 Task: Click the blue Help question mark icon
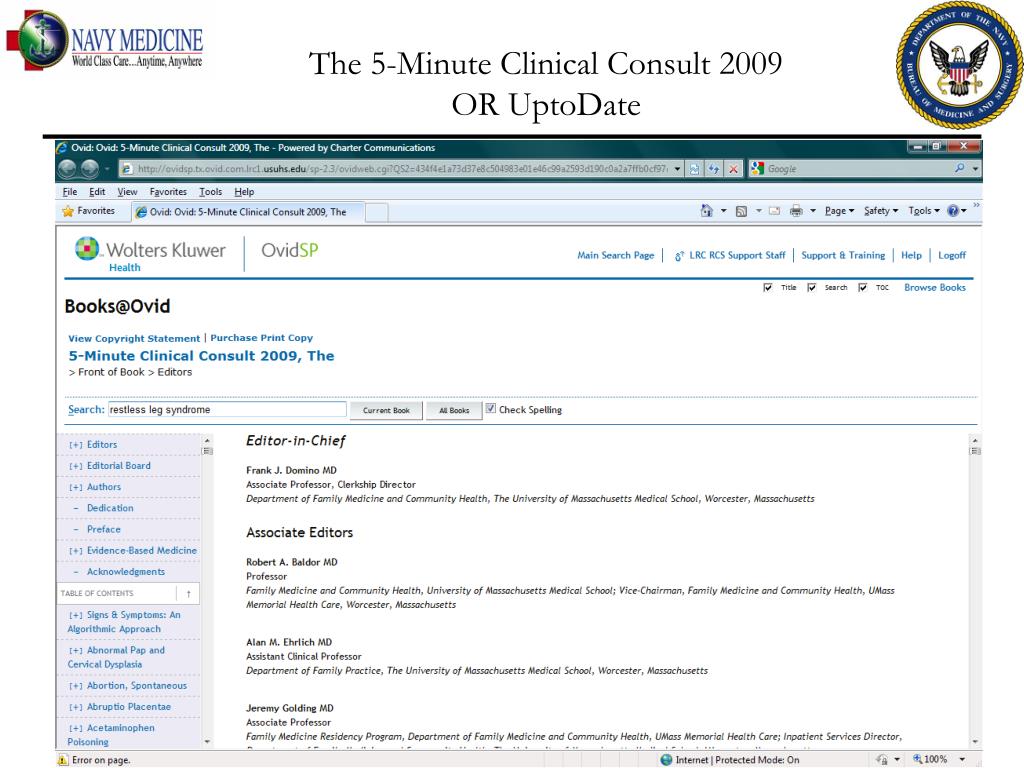[953, 210]
